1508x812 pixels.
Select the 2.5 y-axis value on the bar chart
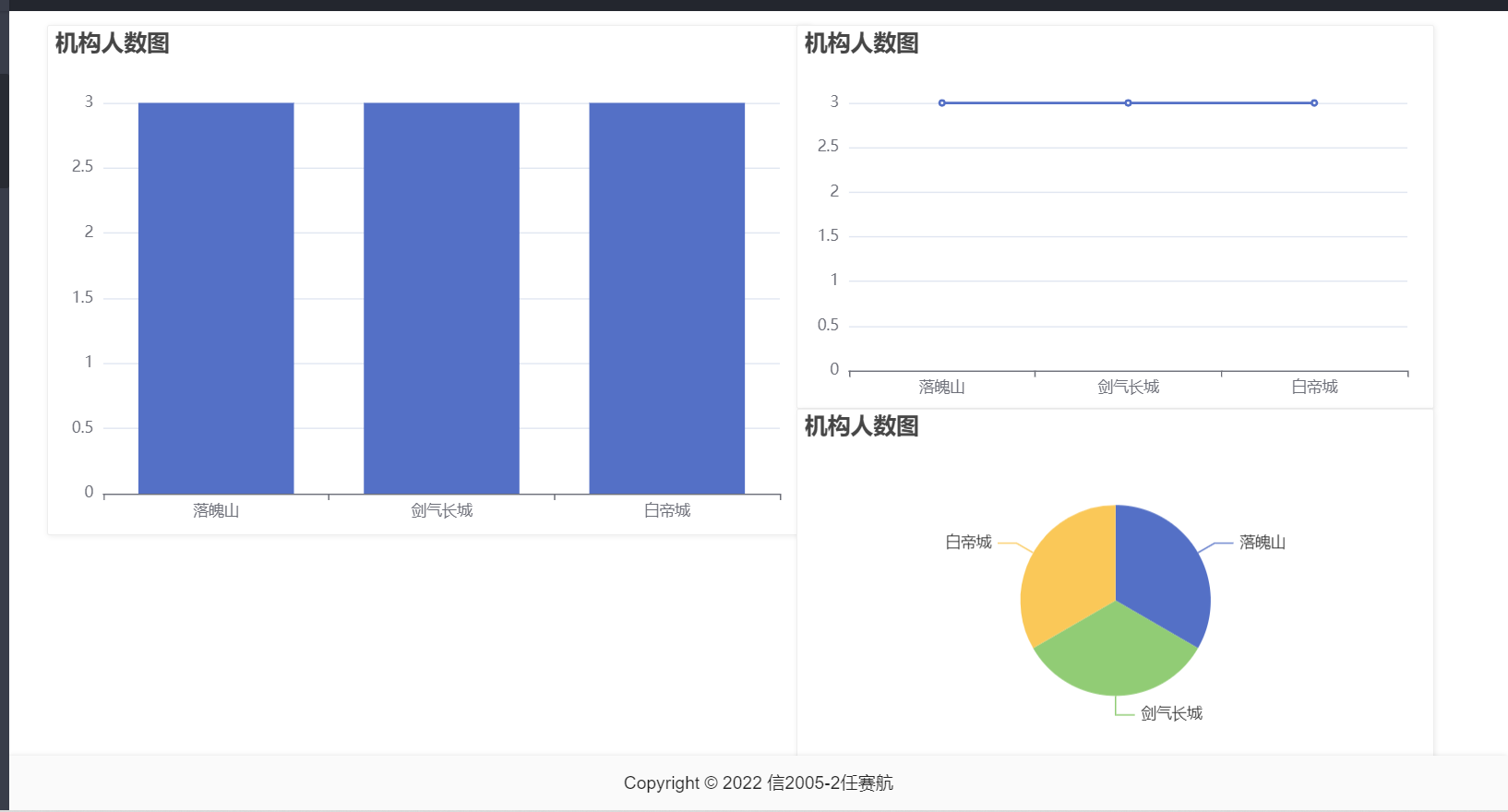pos(82,166)
